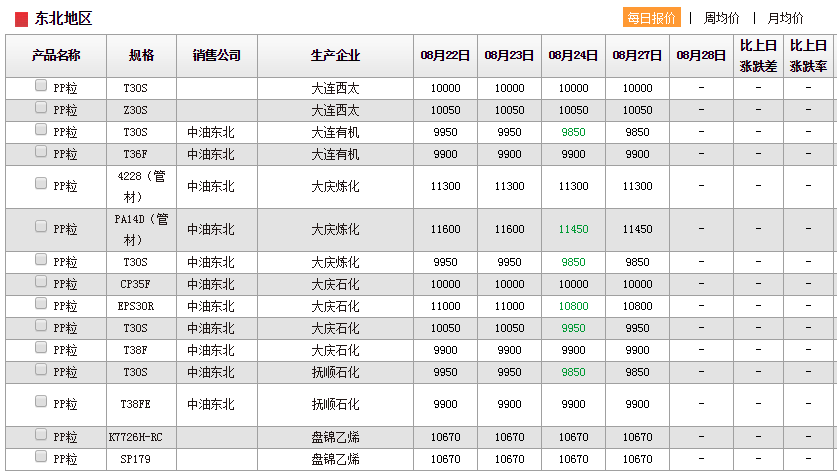Click the 08月28日 column header
This screenshot has width=837, height=473.
point(701,56)
